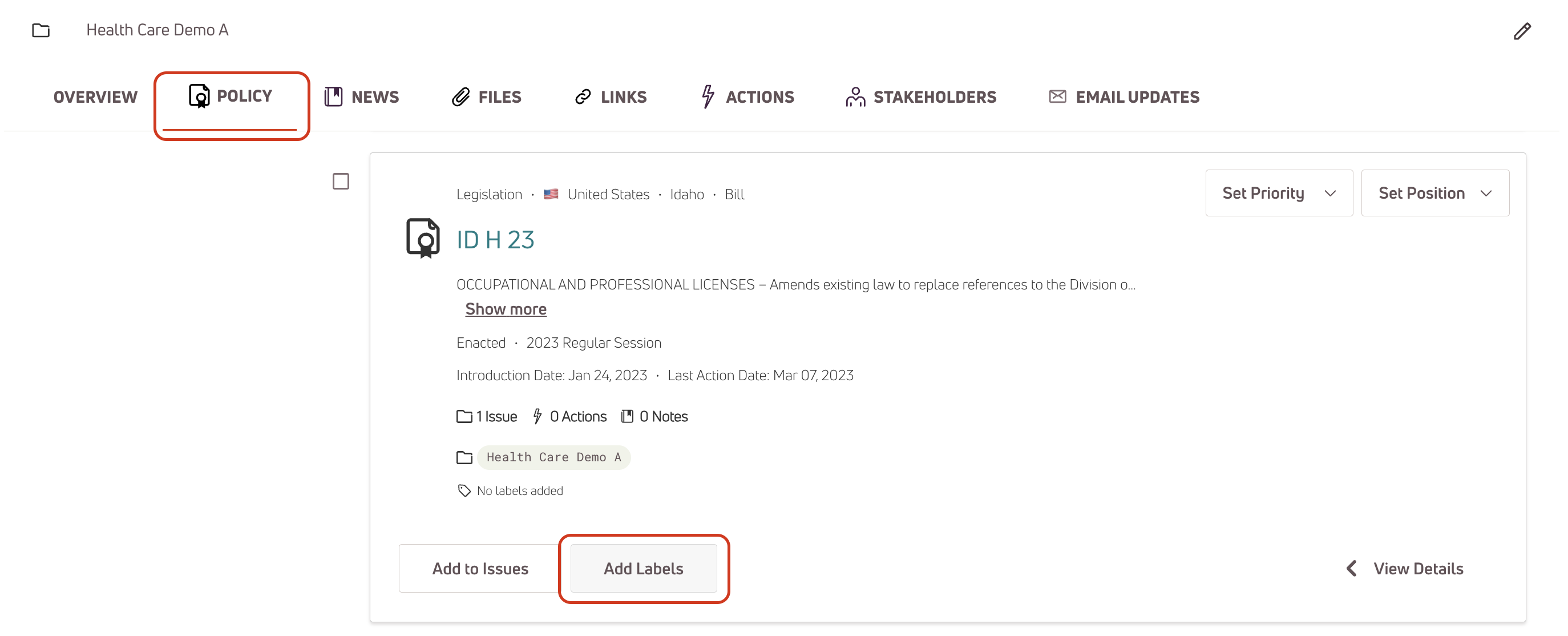
Task: Click the label tag icon
Action: tap(464, 490)
